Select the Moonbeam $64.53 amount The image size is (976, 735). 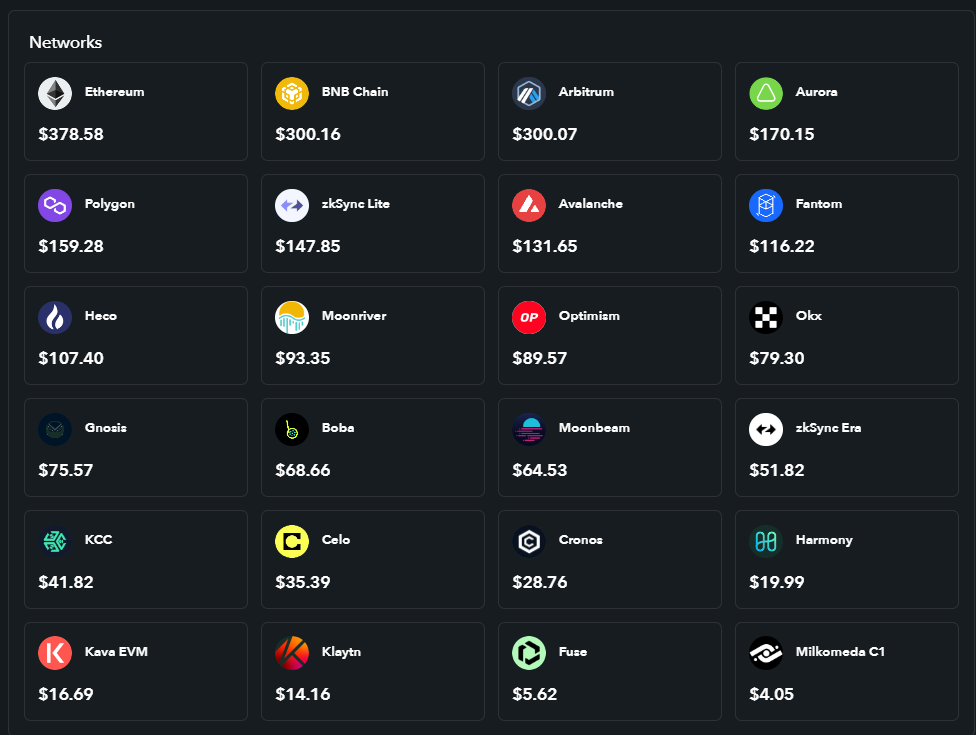tap(540, 470)
